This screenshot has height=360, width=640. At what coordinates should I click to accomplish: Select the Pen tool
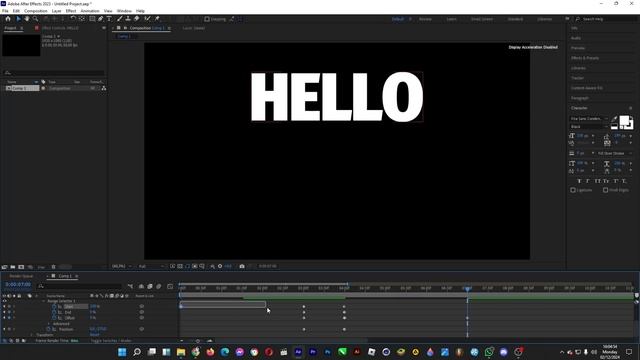pyautogui.click(x=100, y=19)
